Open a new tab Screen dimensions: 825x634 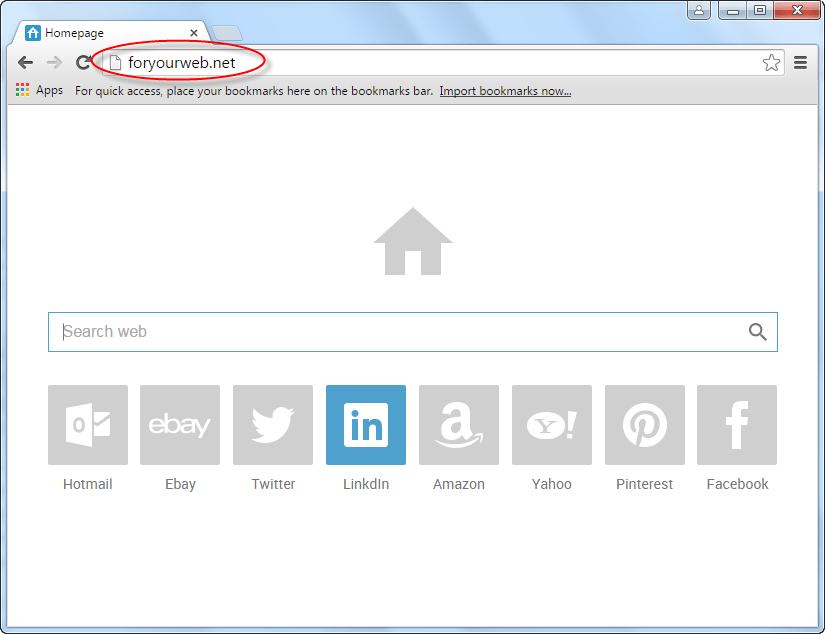227,33
